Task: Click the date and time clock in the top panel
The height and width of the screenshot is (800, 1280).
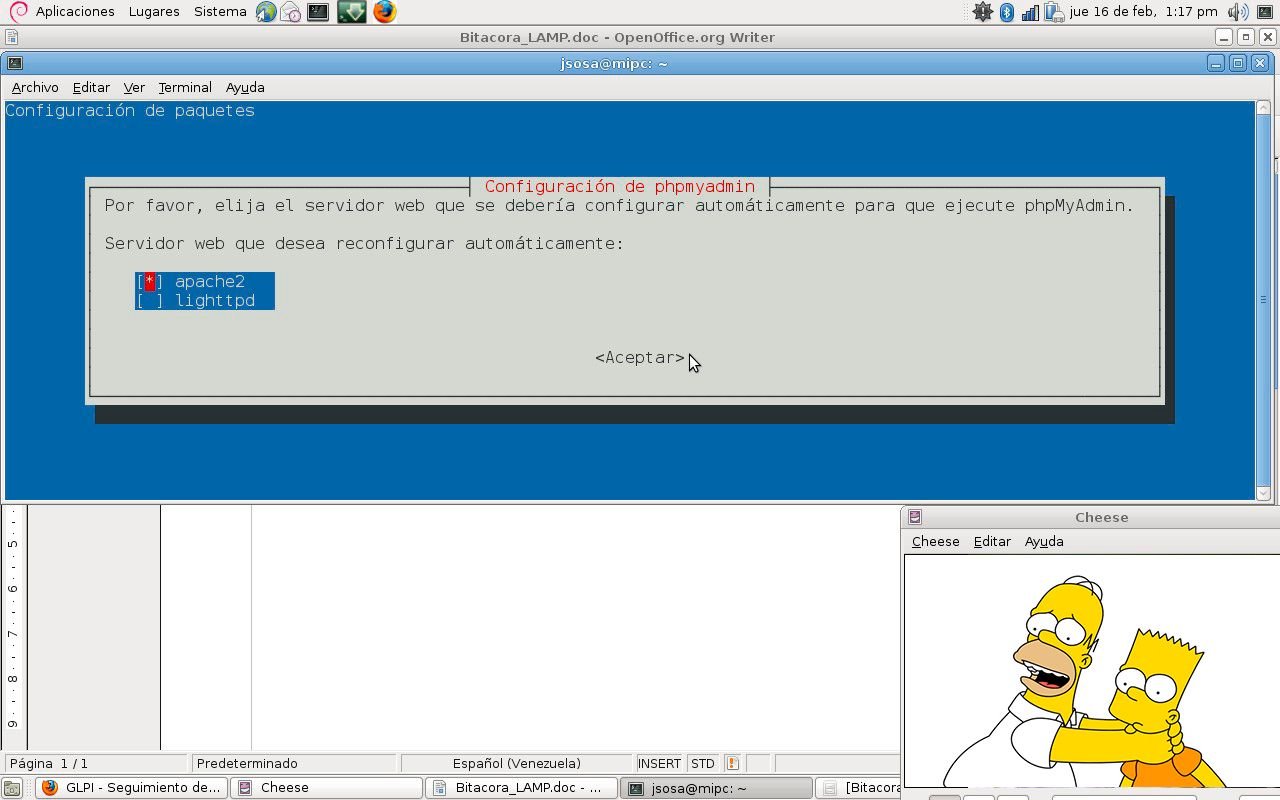Action: 1144,12
